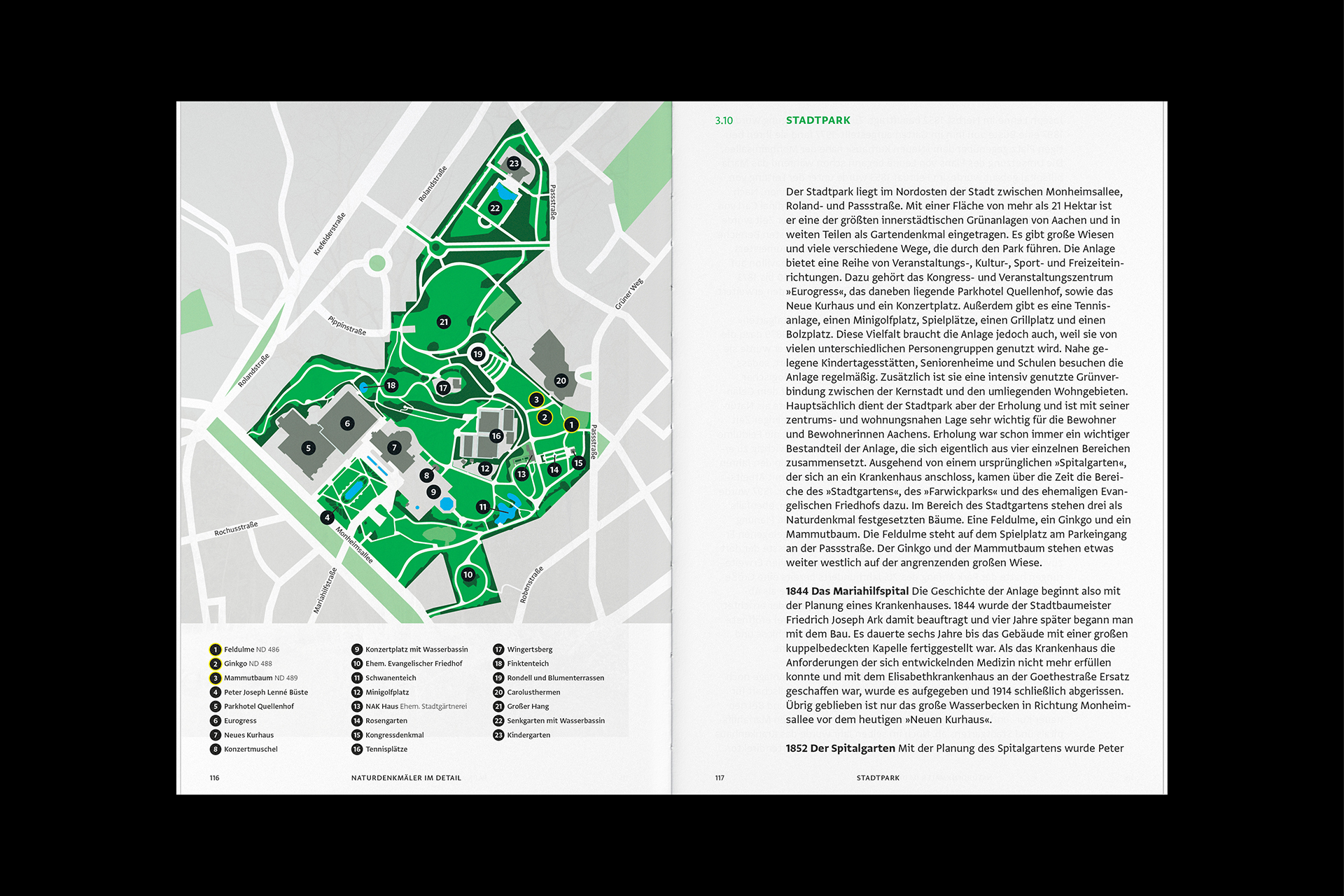Image resolution: width=1344 pixels, height=896 pixels.
Task: Click legend entry 'Wingertsberg'
Action: coord(523,650)
